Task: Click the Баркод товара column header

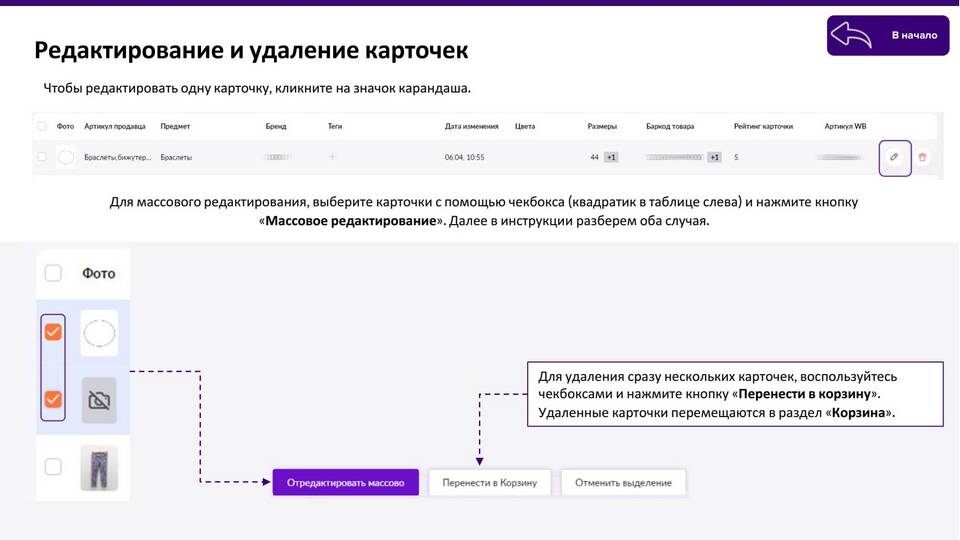Action: [670, 126]
